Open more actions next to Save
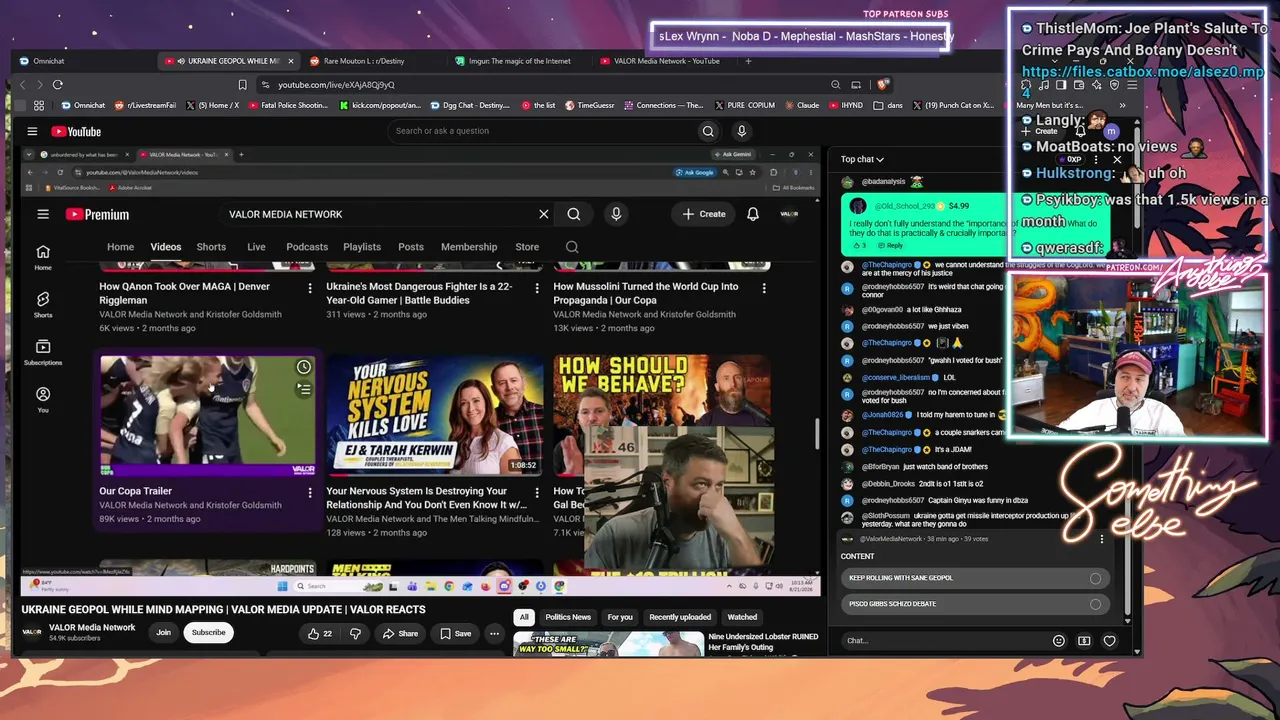 click(494, 633)
